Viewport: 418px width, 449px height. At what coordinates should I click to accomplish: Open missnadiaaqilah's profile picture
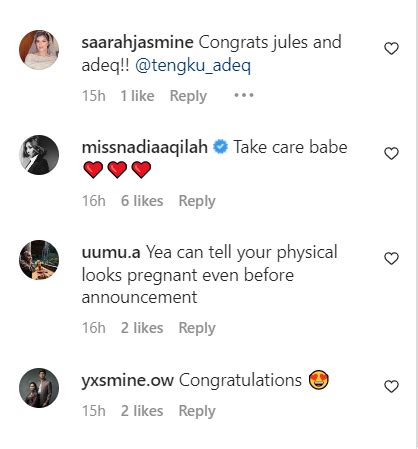click(39, 155)
